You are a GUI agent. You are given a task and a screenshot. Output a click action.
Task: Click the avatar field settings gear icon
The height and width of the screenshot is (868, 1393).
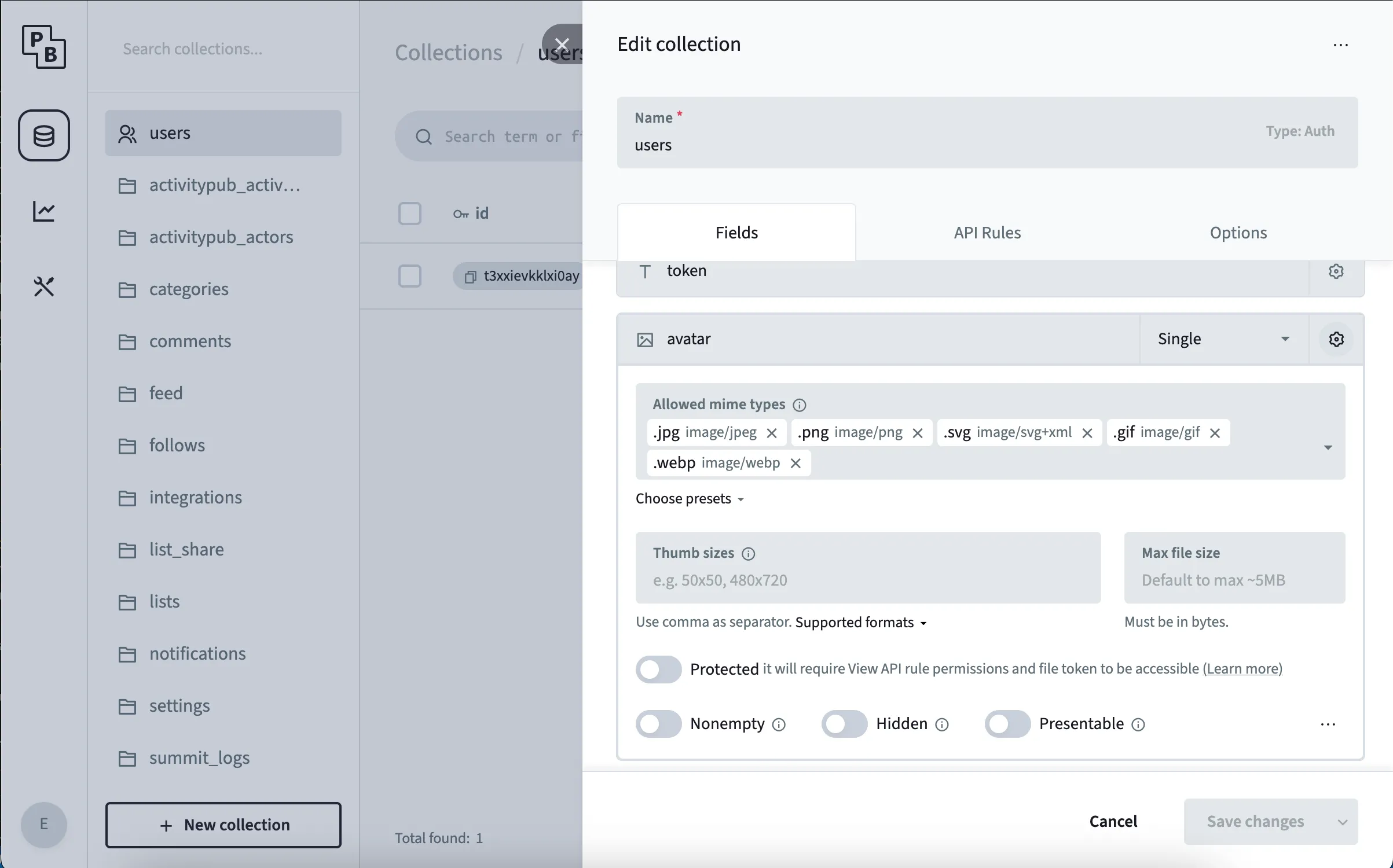point(1336,339)
